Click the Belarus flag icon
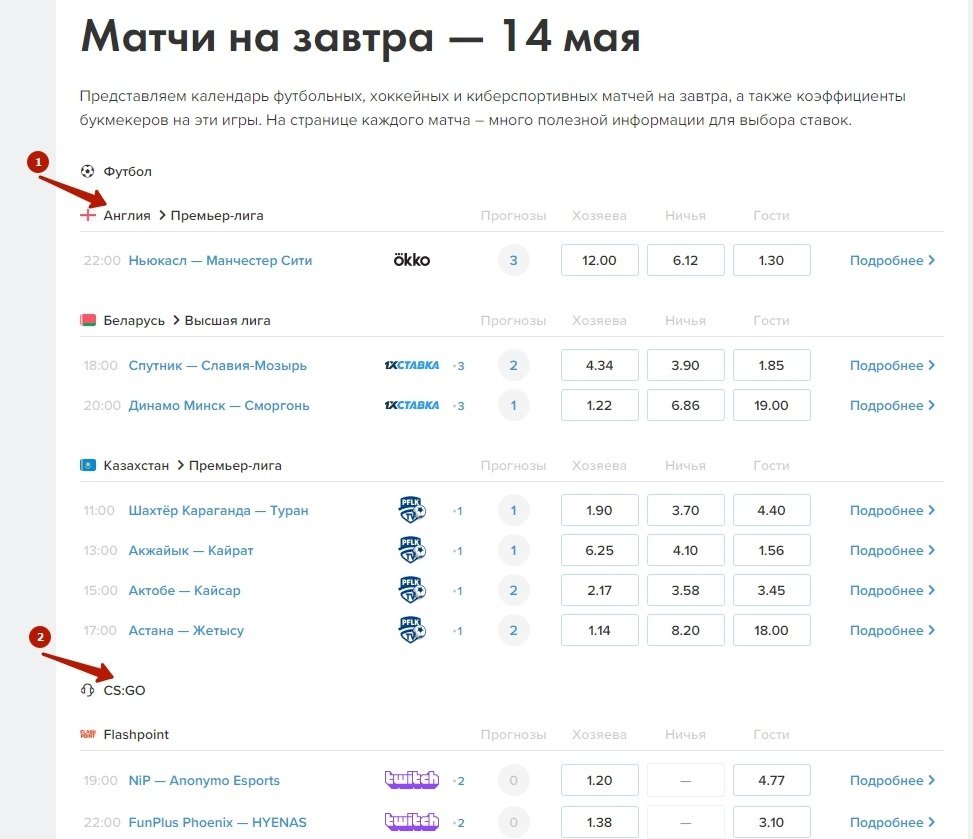This screenshot has width=973, height=839. pyautogui.click(x=88, y=320)
